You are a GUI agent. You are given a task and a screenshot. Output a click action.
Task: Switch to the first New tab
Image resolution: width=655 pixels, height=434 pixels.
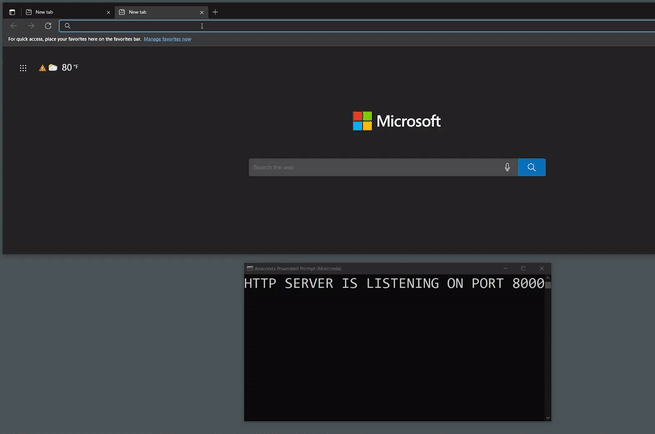[x=67, y=12]
